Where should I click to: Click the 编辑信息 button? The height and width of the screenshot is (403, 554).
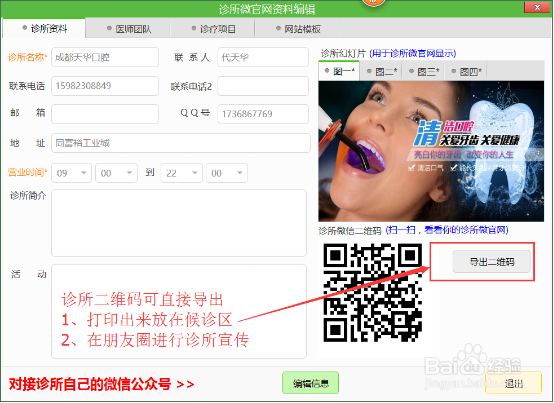(x=311, y=383)
